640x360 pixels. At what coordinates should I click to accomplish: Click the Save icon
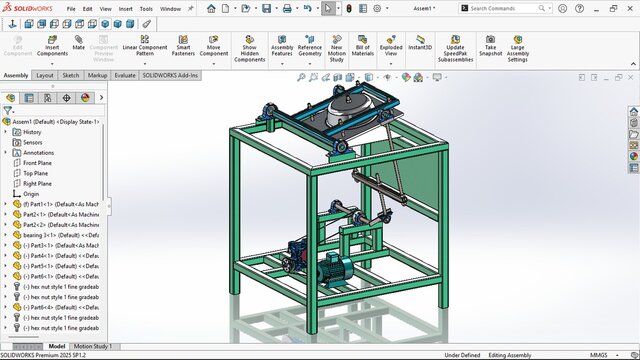(267, 8)
